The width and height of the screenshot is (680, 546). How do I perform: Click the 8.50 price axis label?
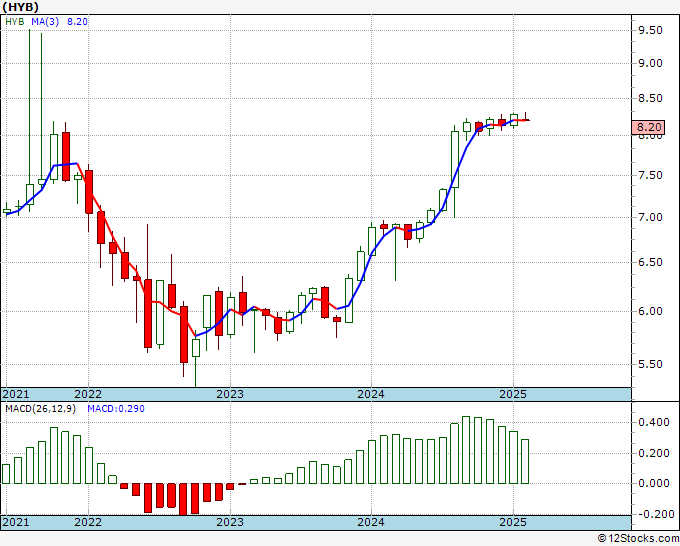[650, 98]
